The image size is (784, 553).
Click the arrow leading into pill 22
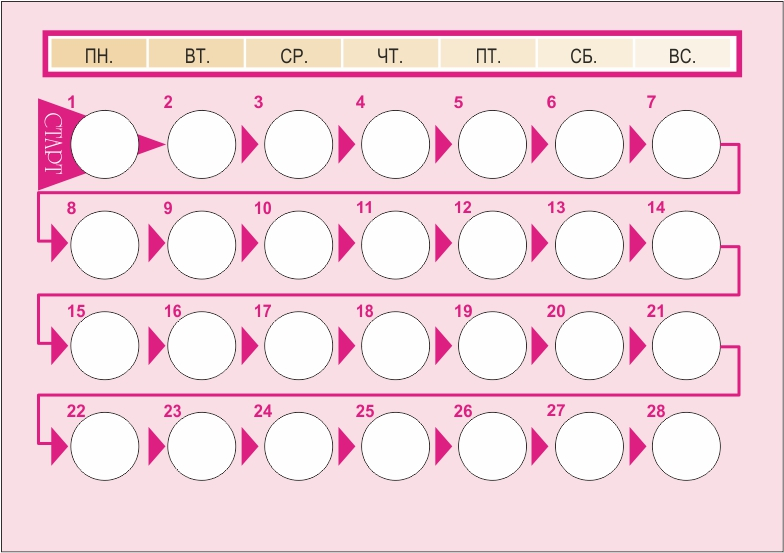[x=58, y=445]
